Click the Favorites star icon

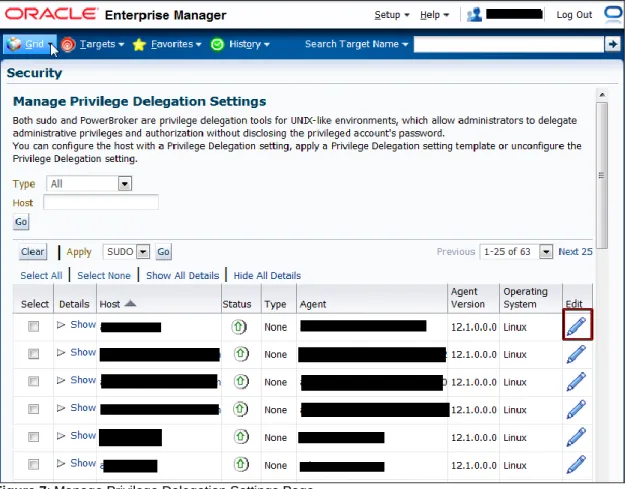point(139,44)
